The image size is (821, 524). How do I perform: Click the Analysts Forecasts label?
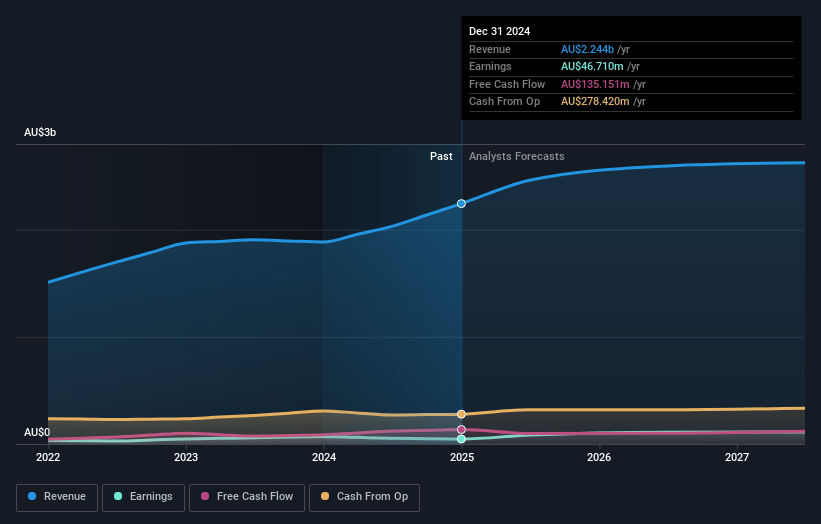pyautogui.click(x=516, y=157)
